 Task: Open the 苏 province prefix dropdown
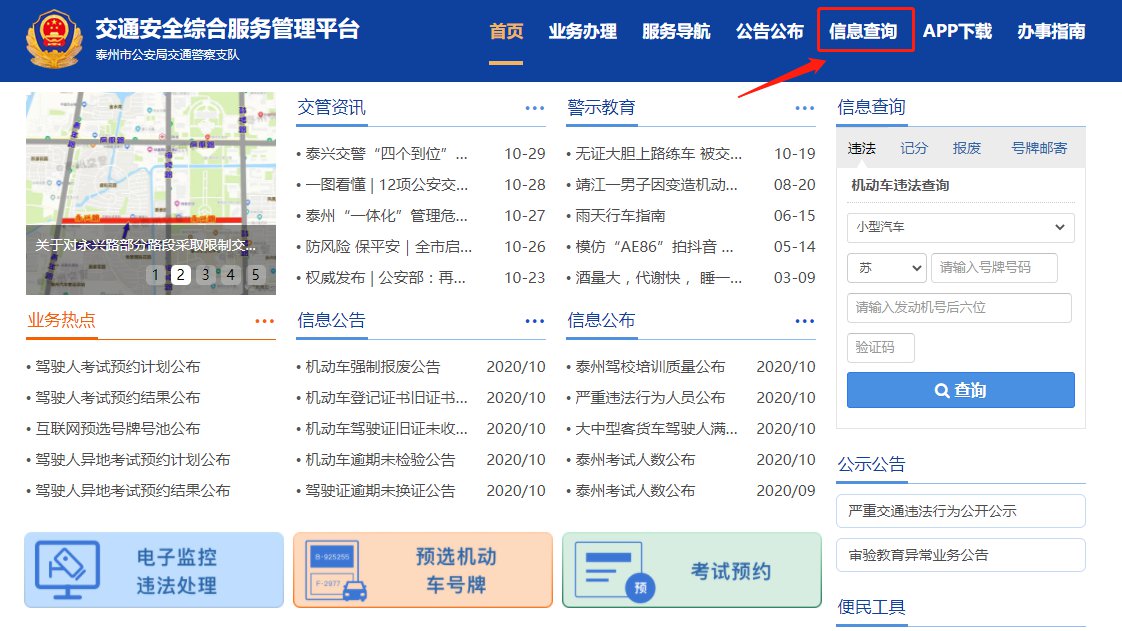tap(886, 268)
